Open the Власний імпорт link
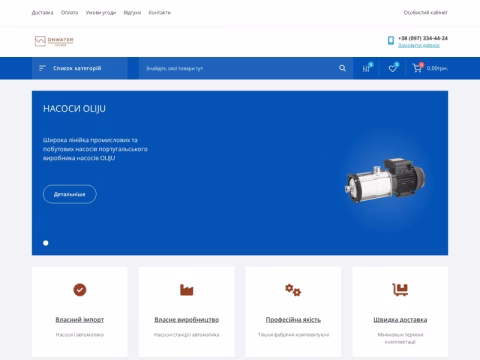 click(80, 319)
